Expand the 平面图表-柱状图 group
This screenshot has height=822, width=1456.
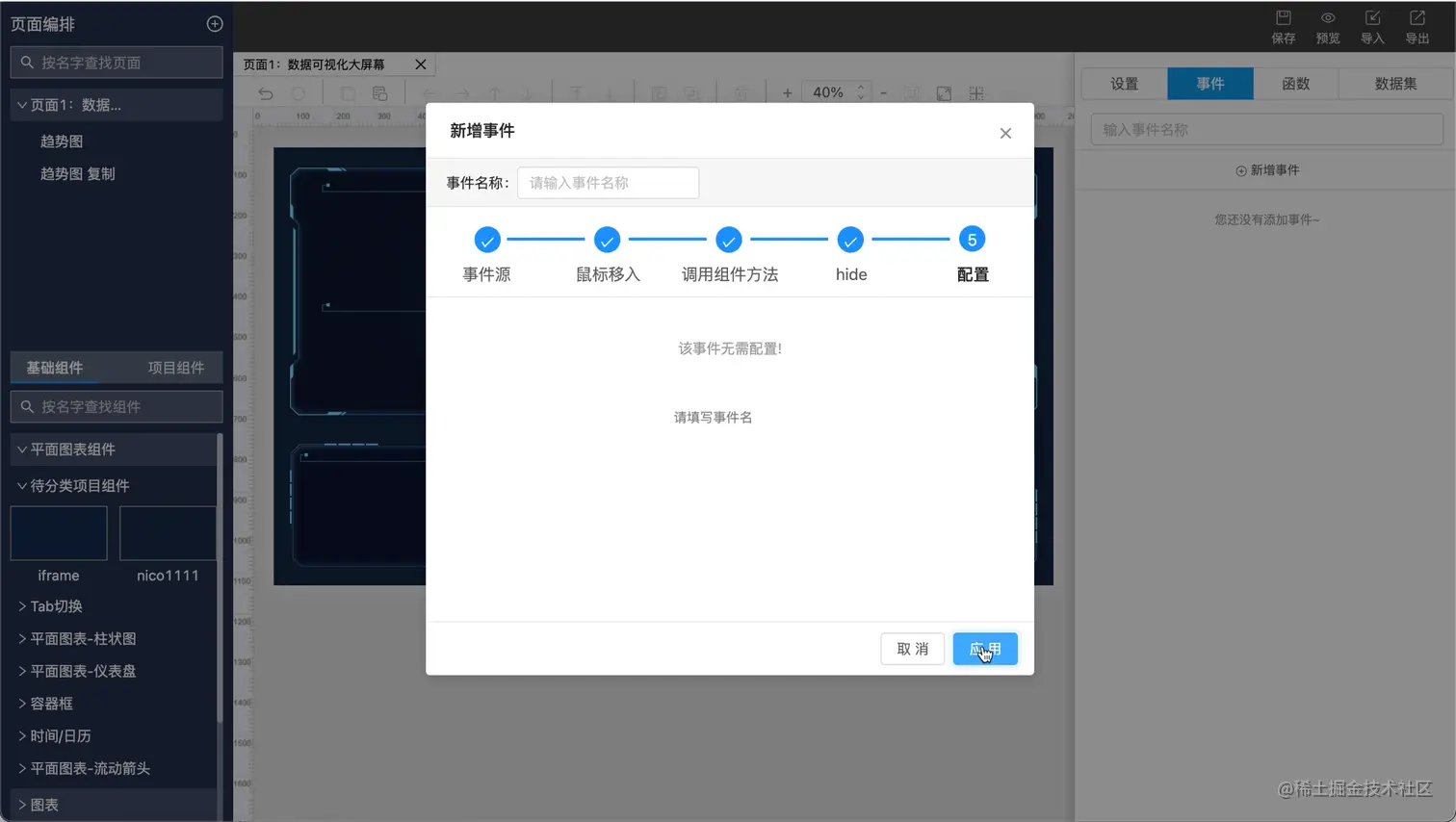(x=22, y=639)
